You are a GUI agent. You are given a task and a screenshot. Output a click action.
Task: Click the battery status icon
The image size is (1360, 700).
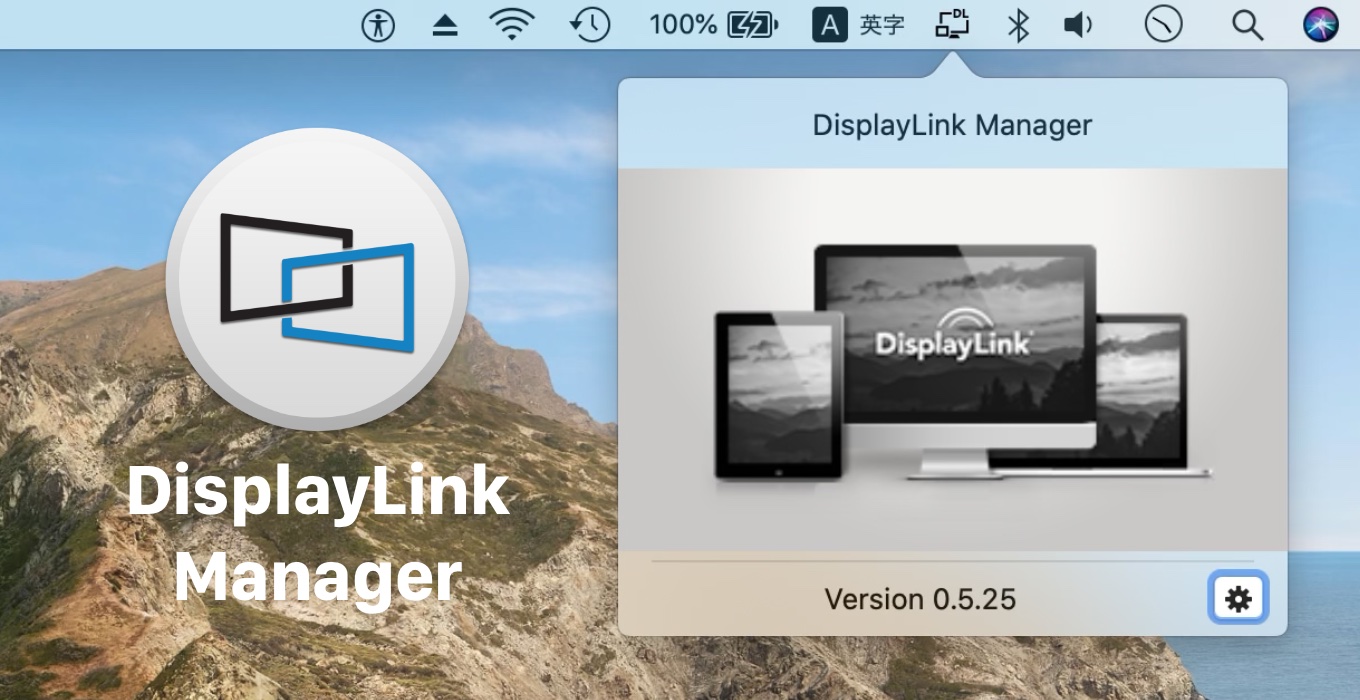(x=752, y=25)
